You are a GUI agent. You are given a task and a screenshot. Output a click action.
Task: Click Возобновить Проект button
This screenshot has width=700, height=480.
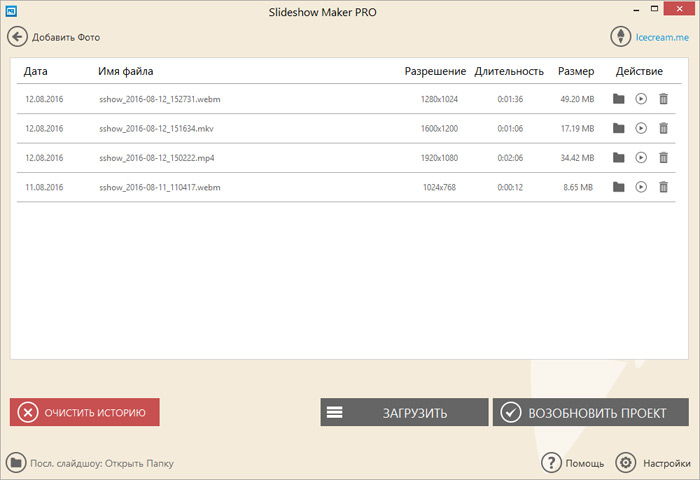pos(591,412)
